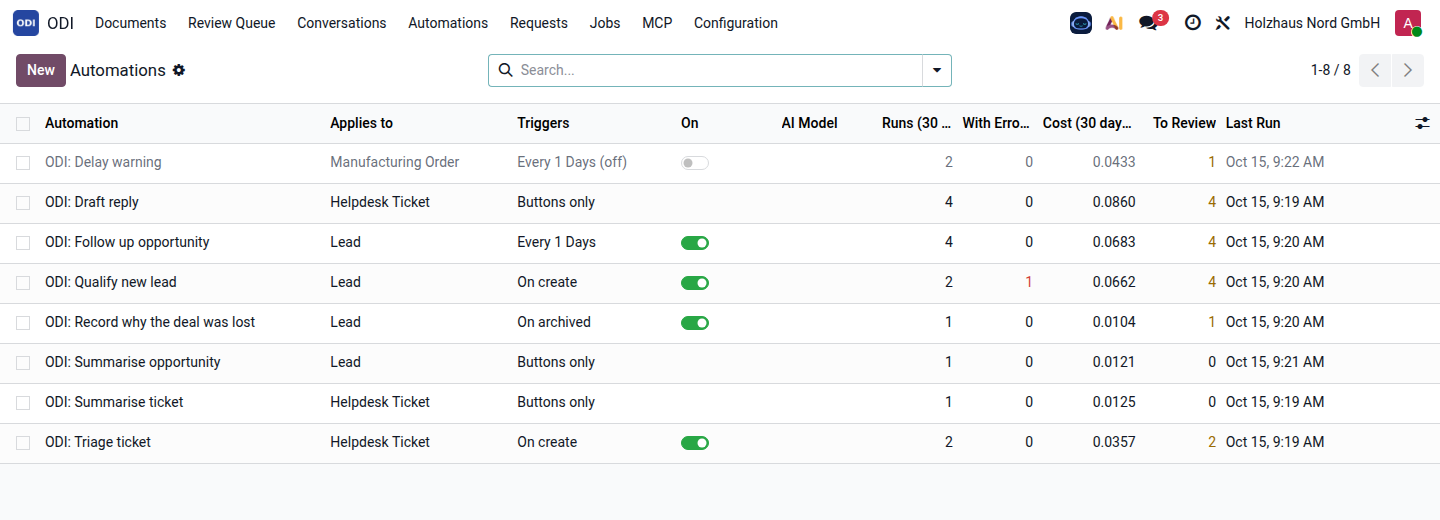Focus the Search input field

pos(718,70)
